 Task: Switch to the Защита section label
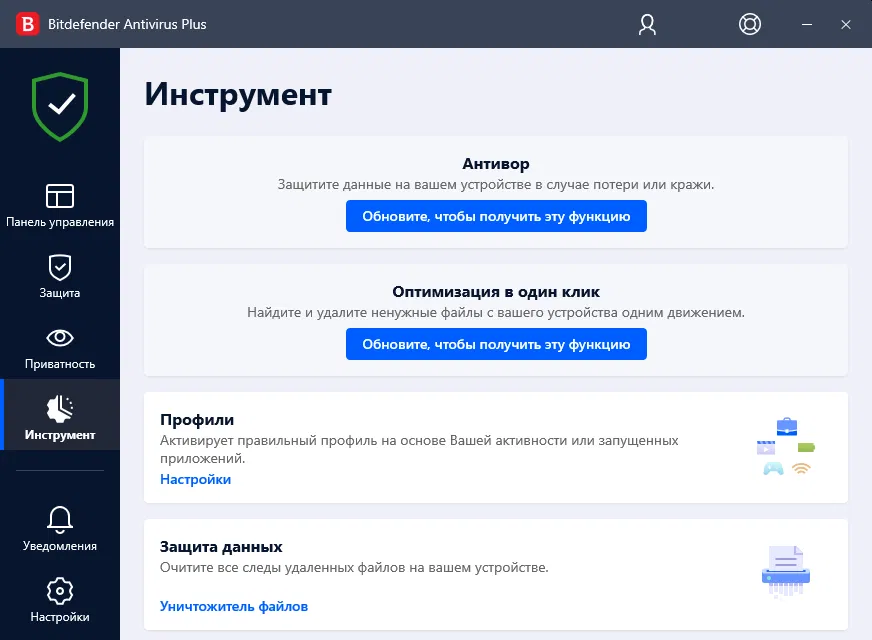(x=60, y=293)
